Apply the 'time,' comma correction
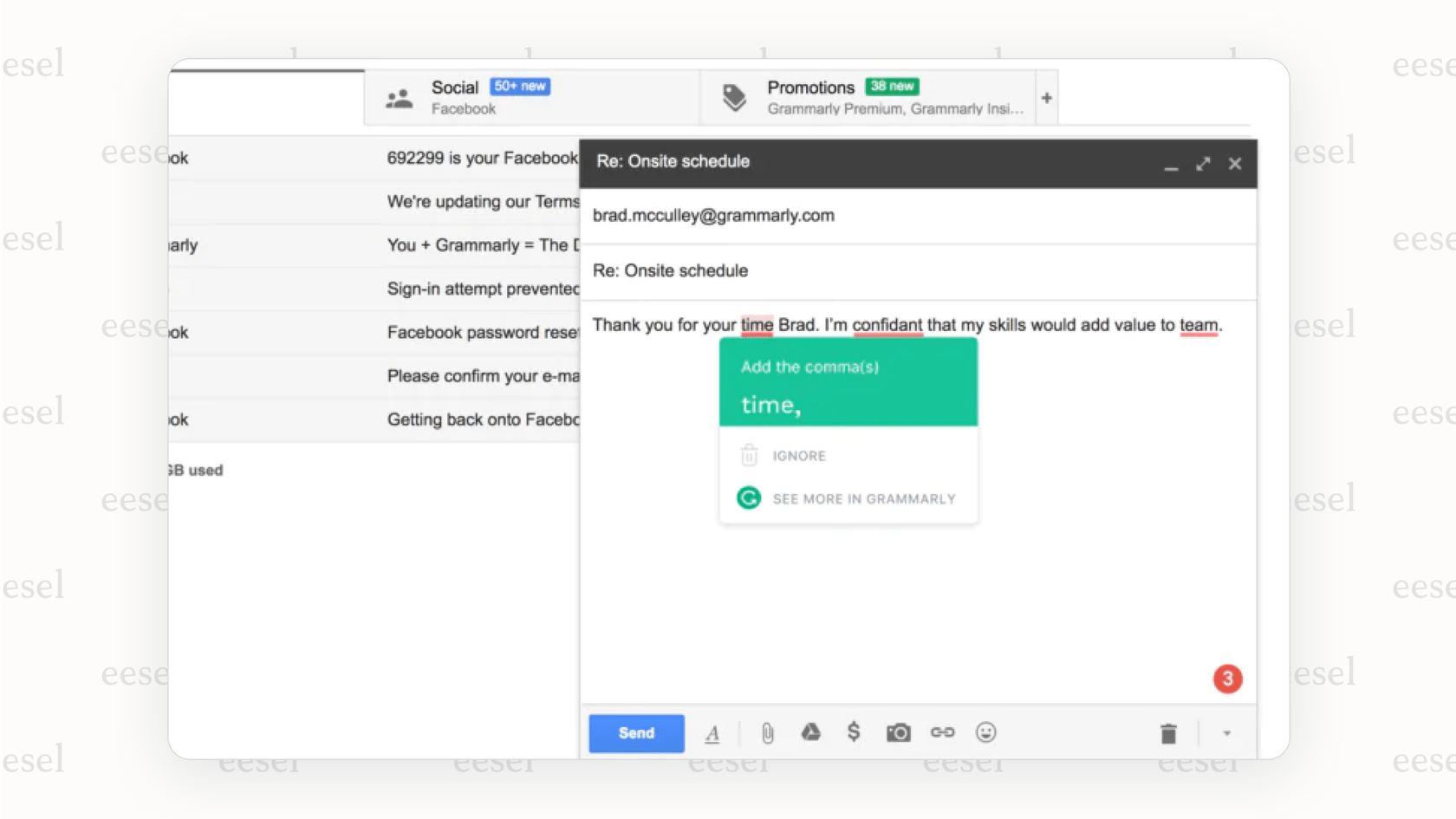Image resolution: width=1456 pixels, height=819 pixels. click(771, 404)
